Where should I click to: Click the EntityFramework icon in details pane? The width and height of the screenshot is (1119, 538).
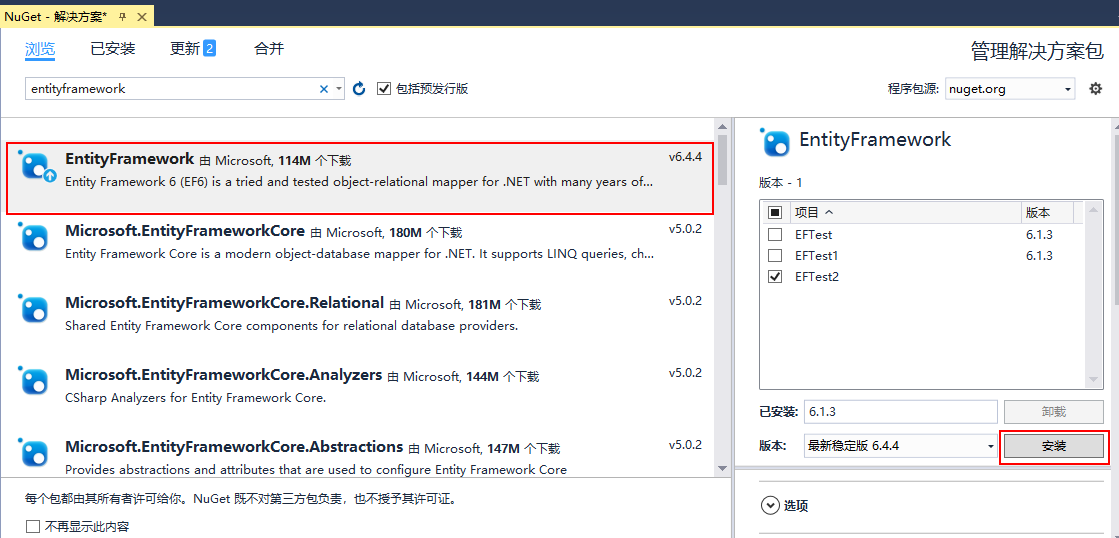tap(775, 141)
